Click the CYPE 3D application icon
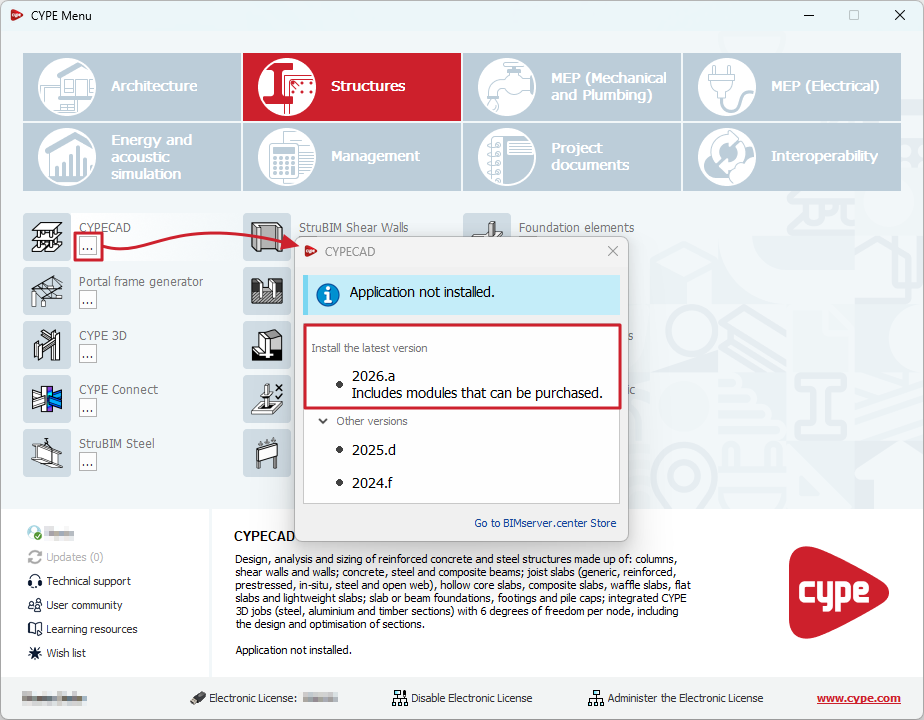The image size is (924, 720). click(x=46, y=345)
